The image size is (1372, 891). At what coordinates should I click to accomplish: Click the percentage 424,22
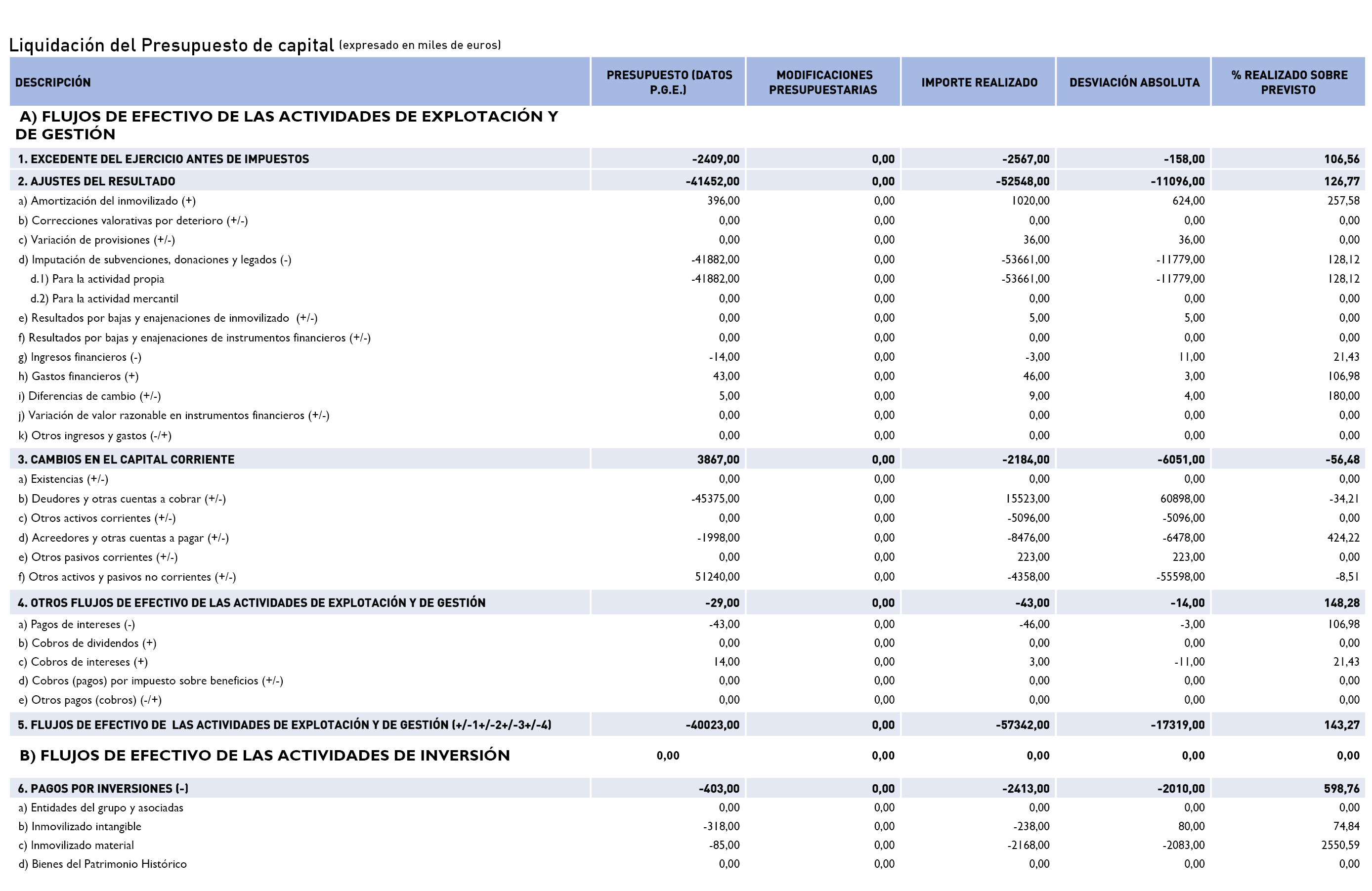tap(1343, 538)
